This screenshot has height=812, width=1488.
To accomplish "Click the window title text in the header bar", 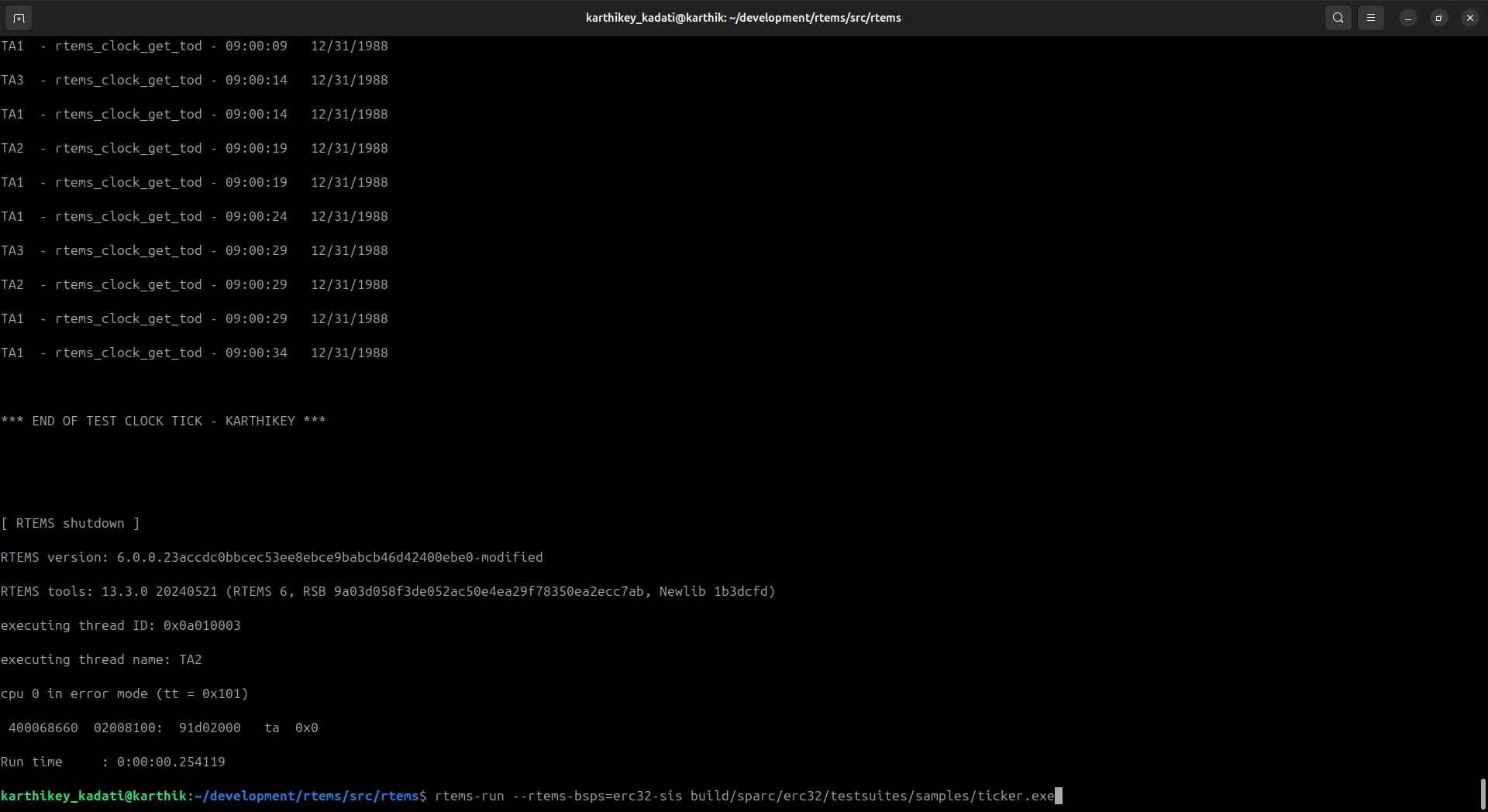I will [x=742, y=18].
